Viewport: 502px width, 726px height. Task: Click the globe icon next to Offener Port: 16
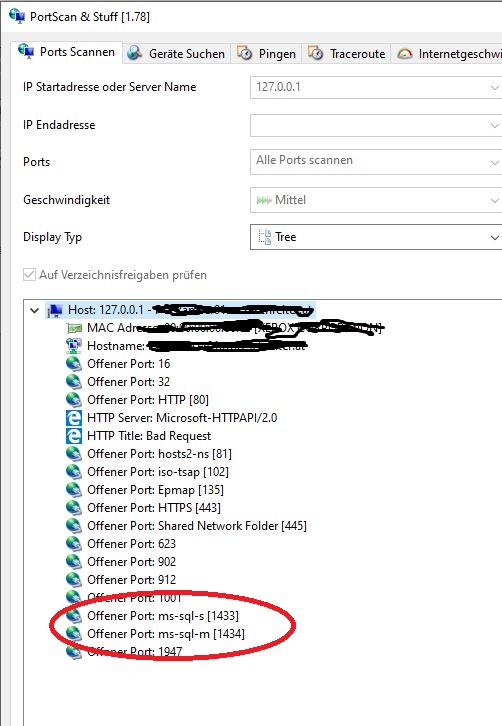coord(74,364)
